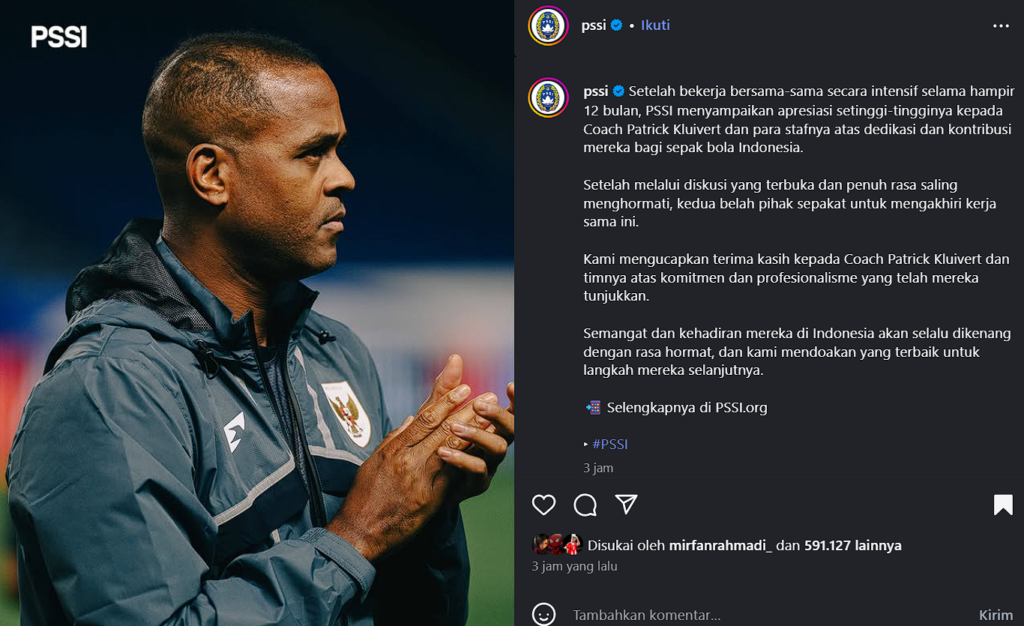
Task: Open emoji picker smiley icon
Action: coord(543,615)
